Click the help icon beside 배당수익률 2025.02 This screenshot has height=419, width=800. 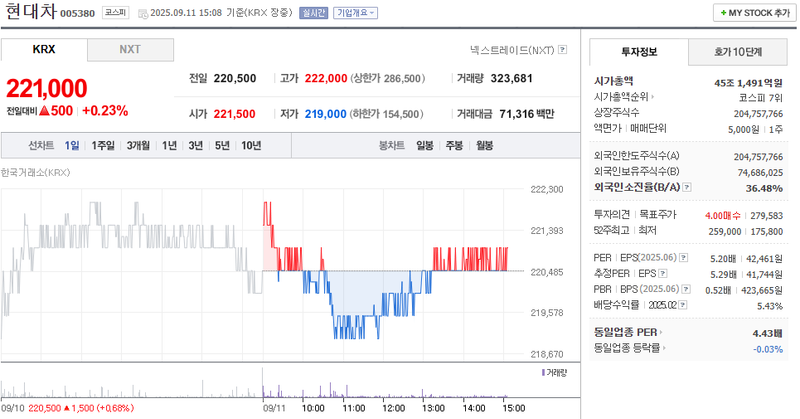(683, 305)
